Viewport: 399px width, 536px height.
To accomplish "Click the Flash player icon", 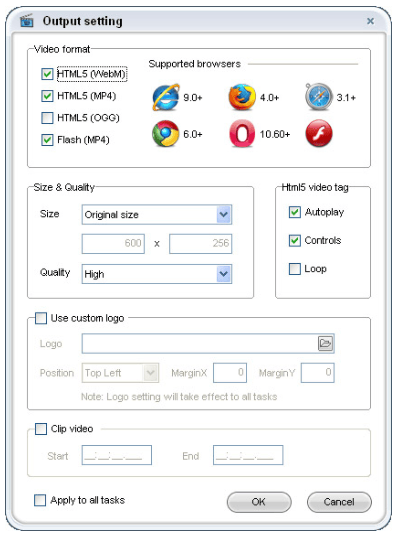I will click(x=319, y=133).
